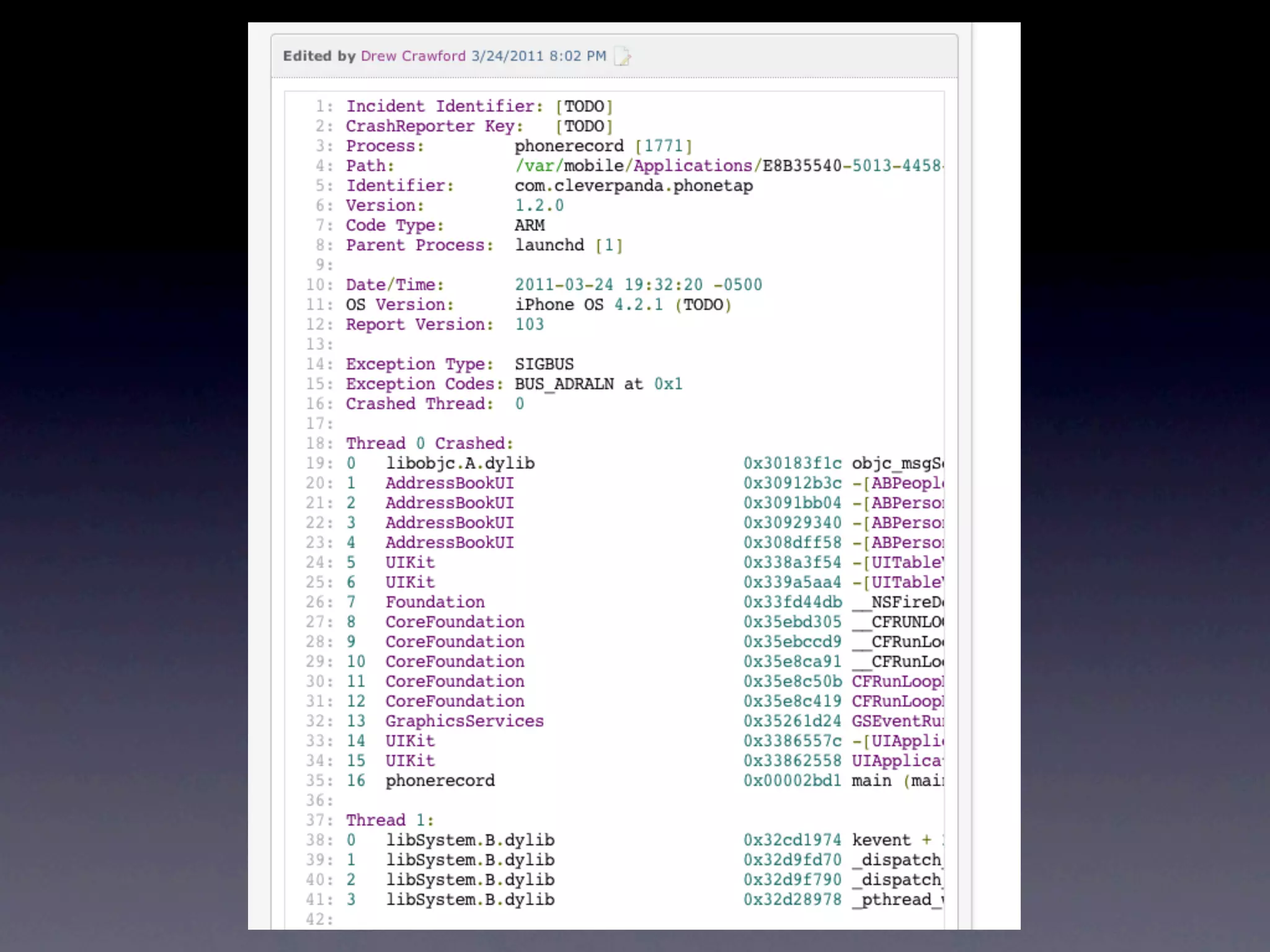The height and width of the screenshot is (952, 1270).
Task: Click version number 1.2.0
Action: point(539,205)
